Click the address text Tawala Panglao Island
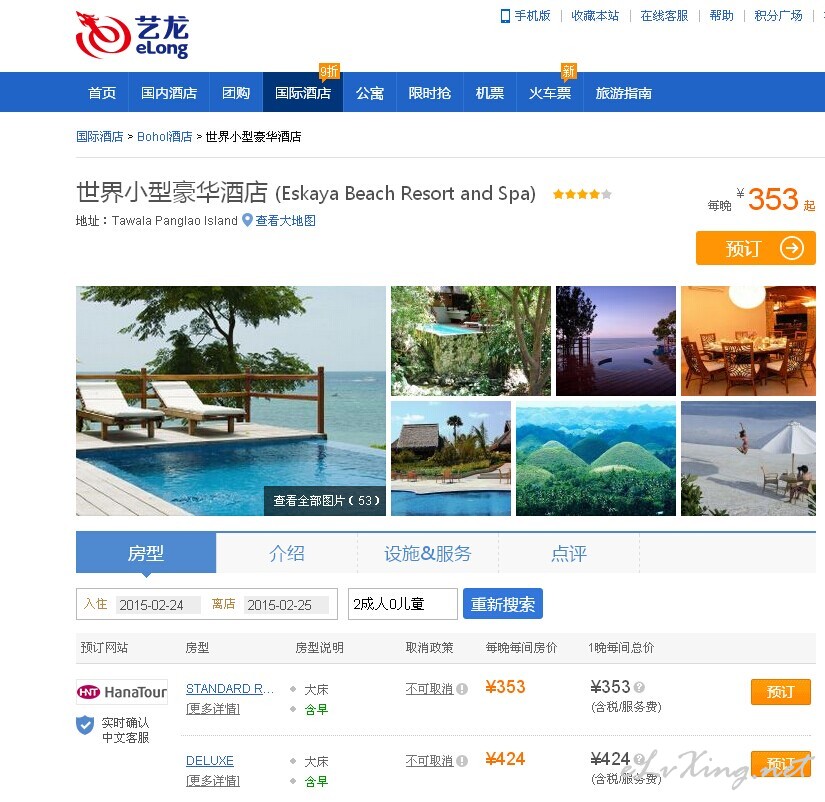 [x=175, y=220]
